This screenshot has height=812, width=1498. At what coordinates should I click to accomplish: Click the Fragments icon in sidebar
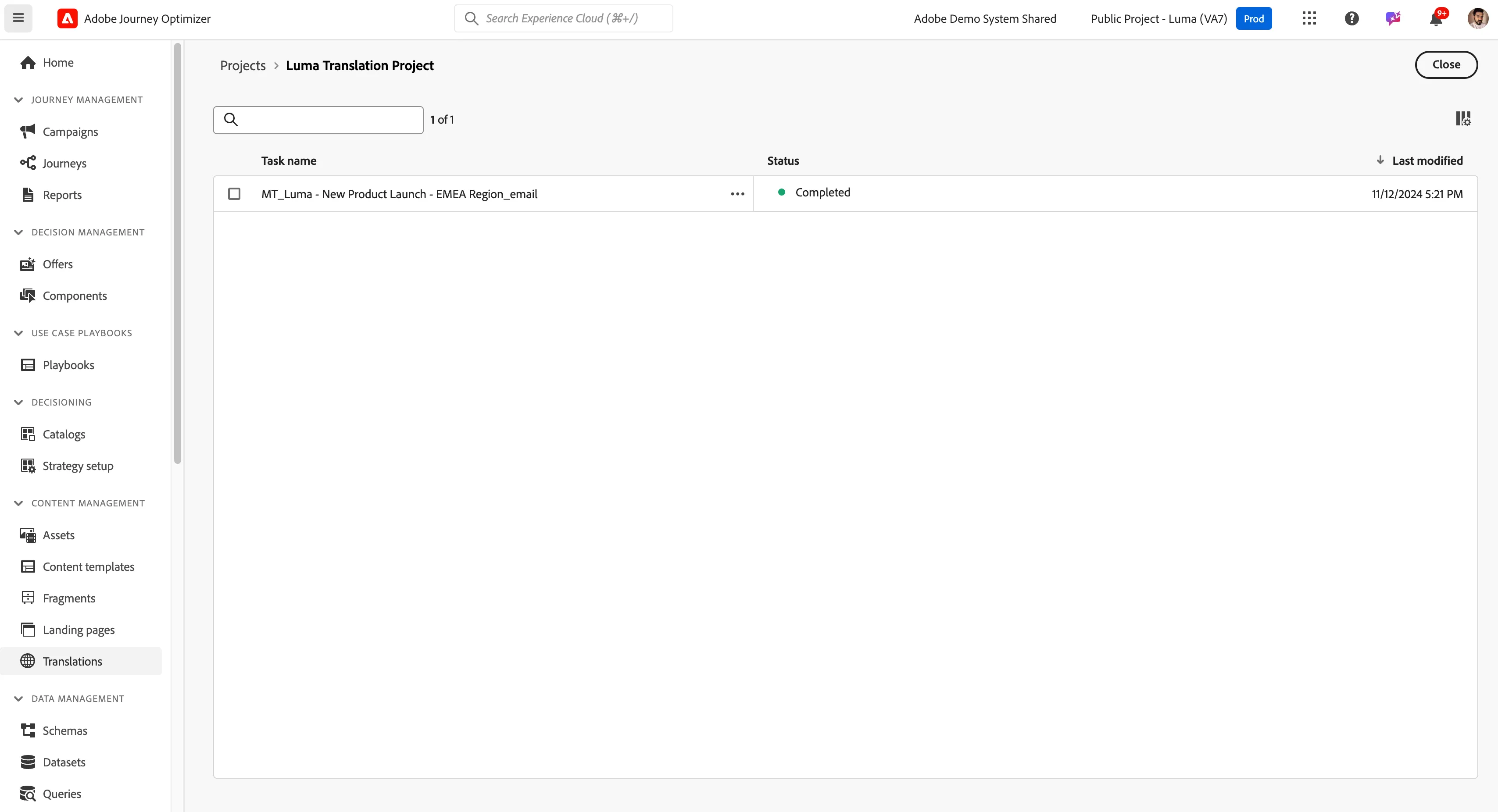[x=28, y=598]
